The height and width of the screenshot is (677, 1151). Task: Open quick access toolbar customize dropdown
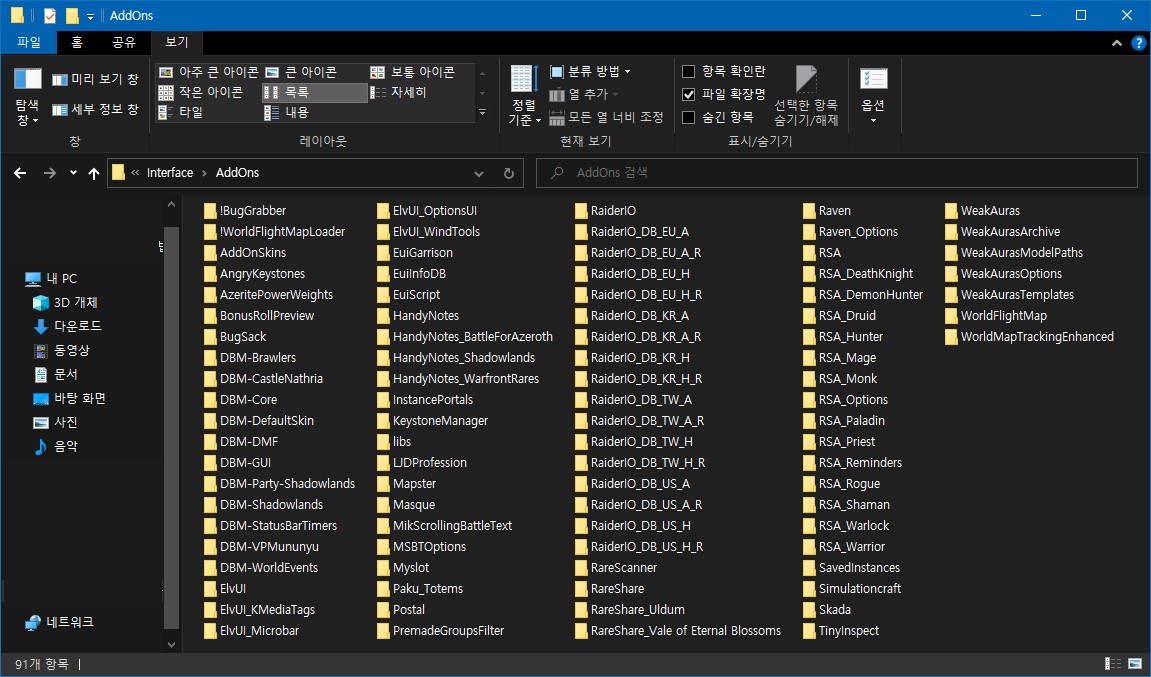coord(90,15)
